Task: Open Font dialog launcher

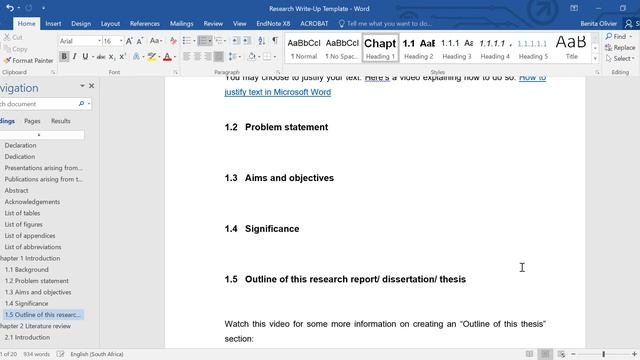Action: (175, 72)
